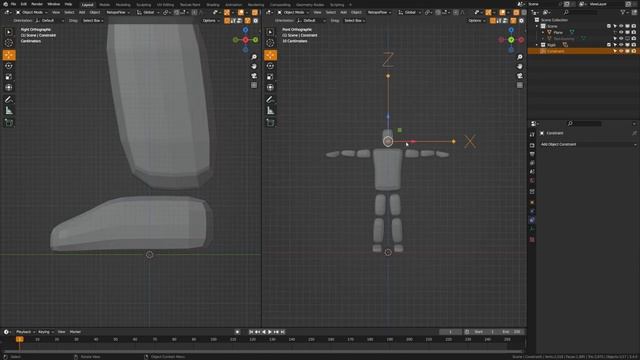Select the Measure tool in left viewport
Viewport: 640px width, 360px height.
point(9,111)
